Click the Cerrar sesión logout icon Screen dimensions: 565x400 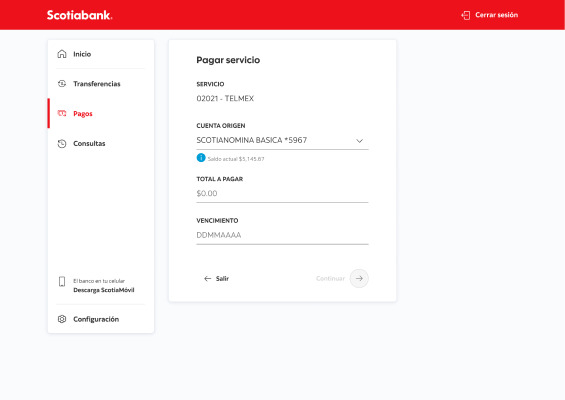click(x=466, y=15)
